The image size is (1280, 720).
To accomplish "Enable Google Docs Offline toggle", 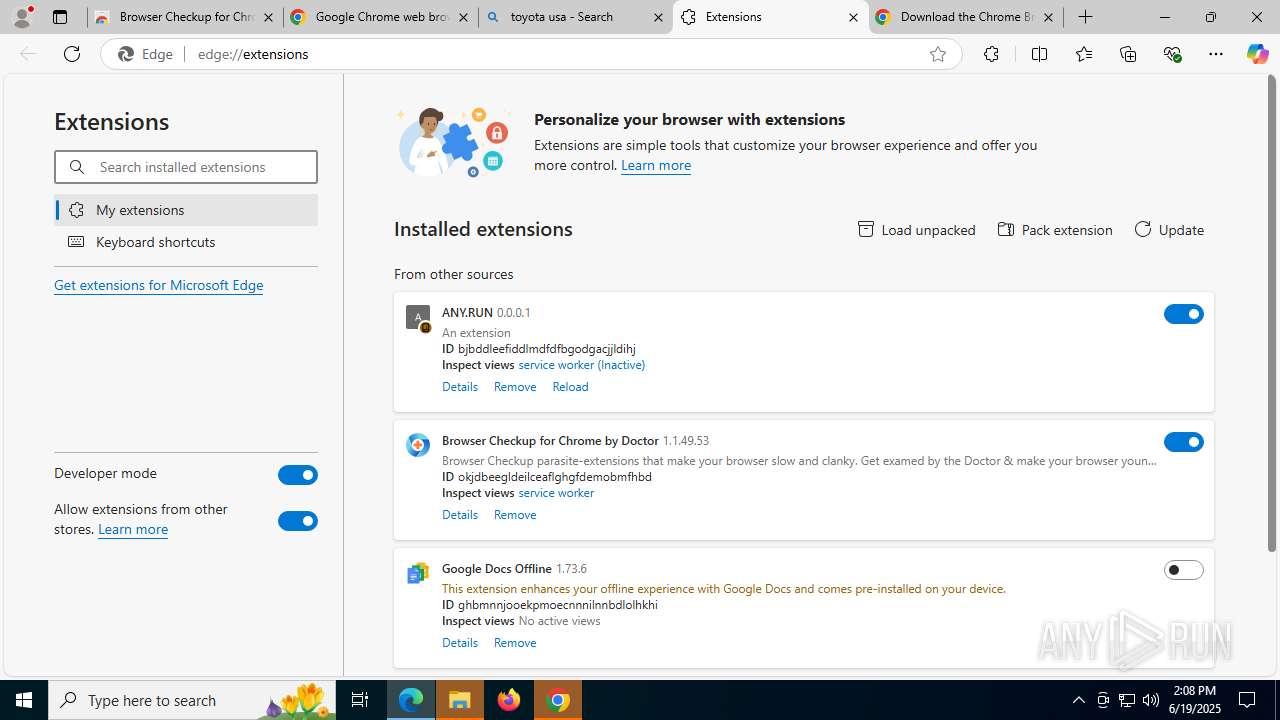I will click(1184, 570).
